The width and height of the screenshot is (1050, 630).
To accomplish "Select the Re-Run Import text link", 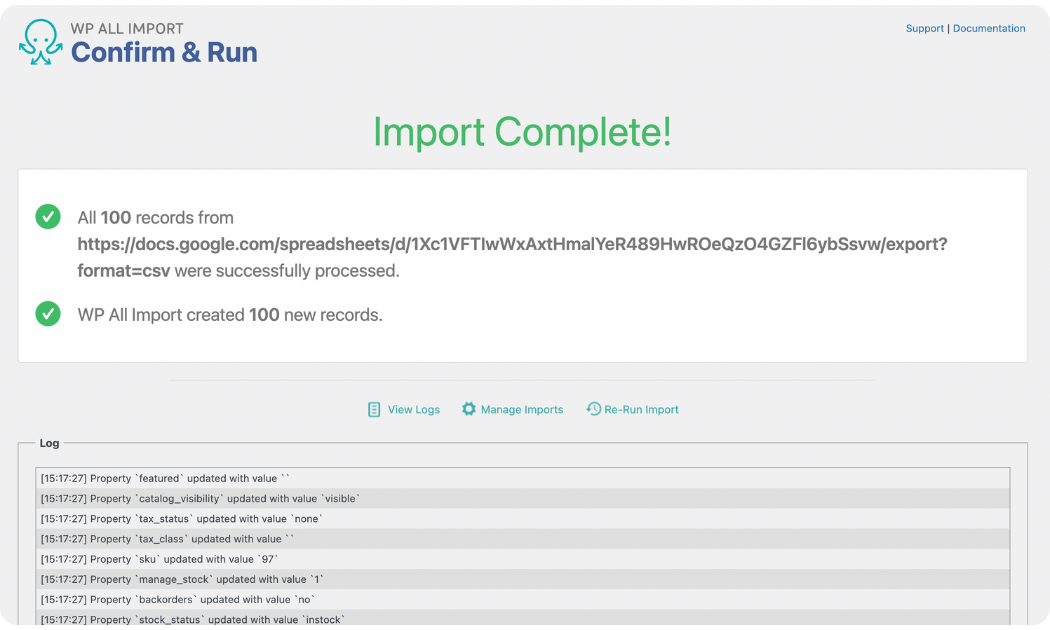I will point(641,410).
